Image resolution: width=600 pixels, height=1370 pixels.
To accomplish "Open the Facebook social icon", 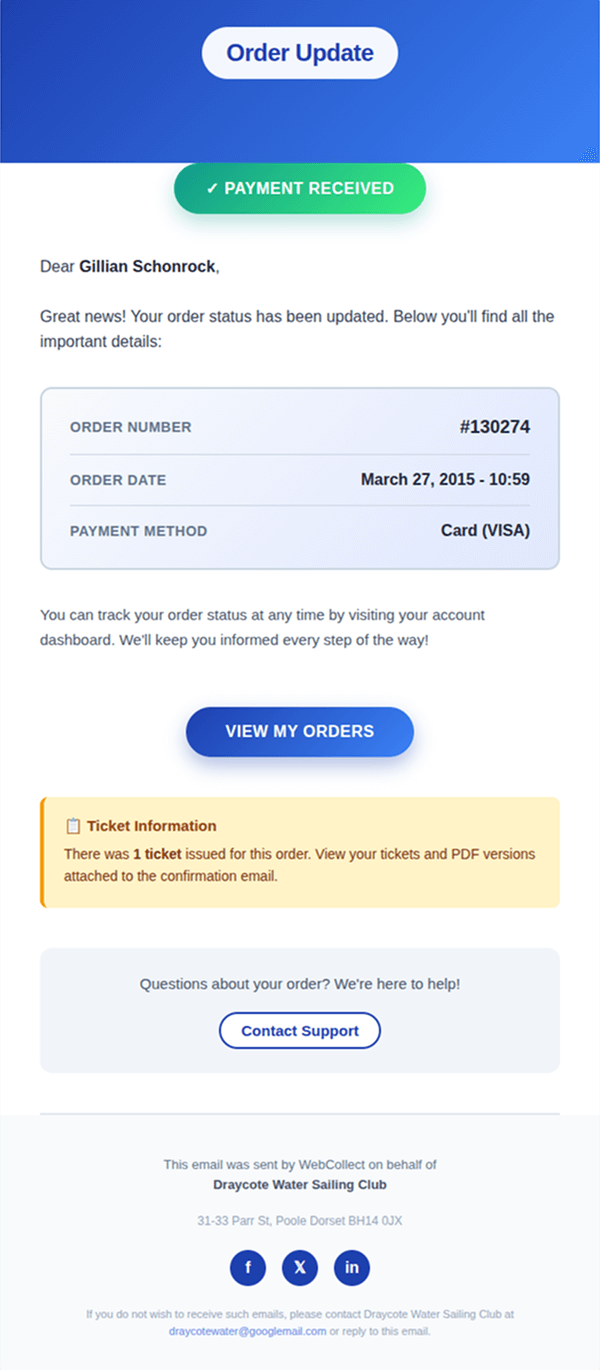I will (248, 1268).
